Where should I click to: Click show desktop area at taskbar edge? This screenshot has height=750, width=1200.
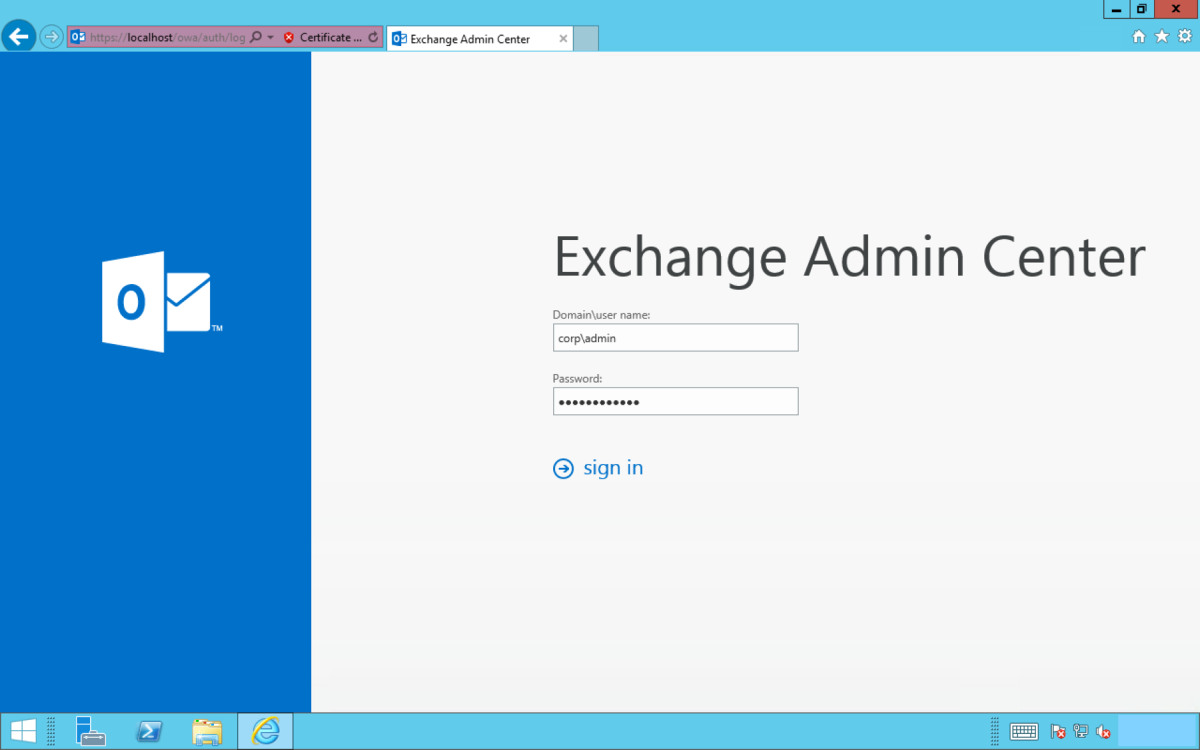[1194, 731]
